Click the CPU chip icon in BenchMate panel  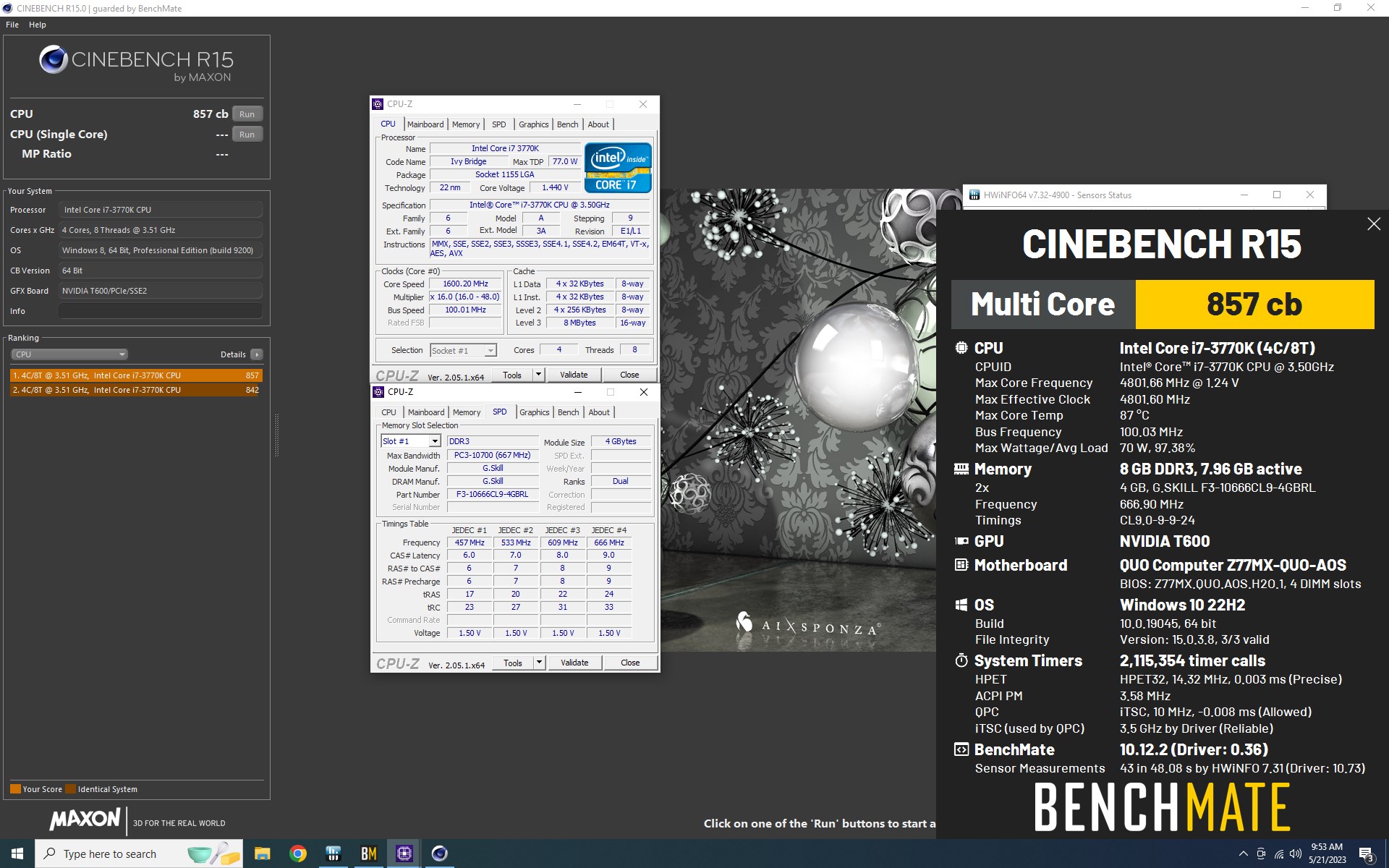961,348
